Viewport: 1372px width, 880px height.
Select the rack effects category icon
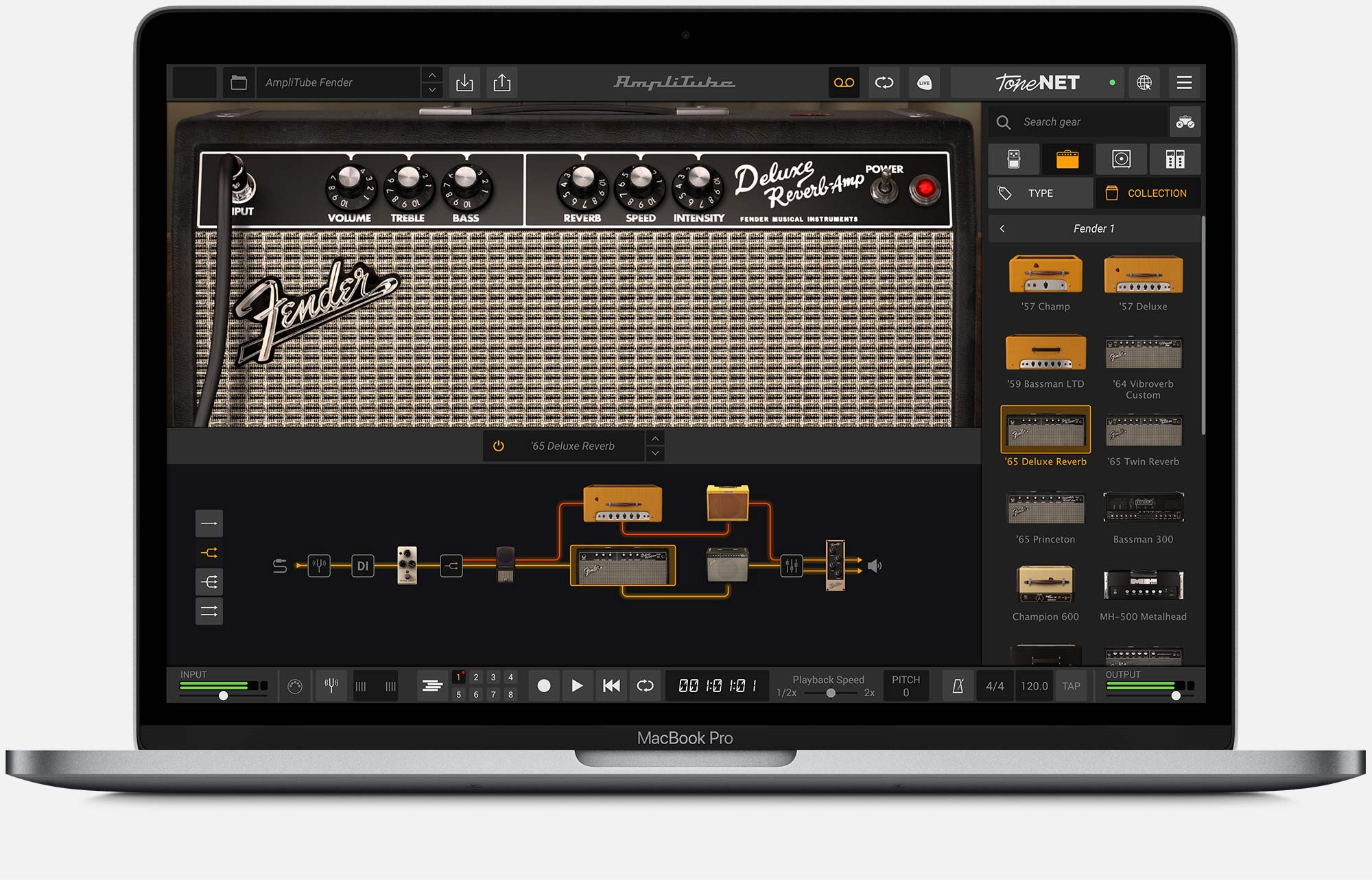click(x=1175, y=159)
